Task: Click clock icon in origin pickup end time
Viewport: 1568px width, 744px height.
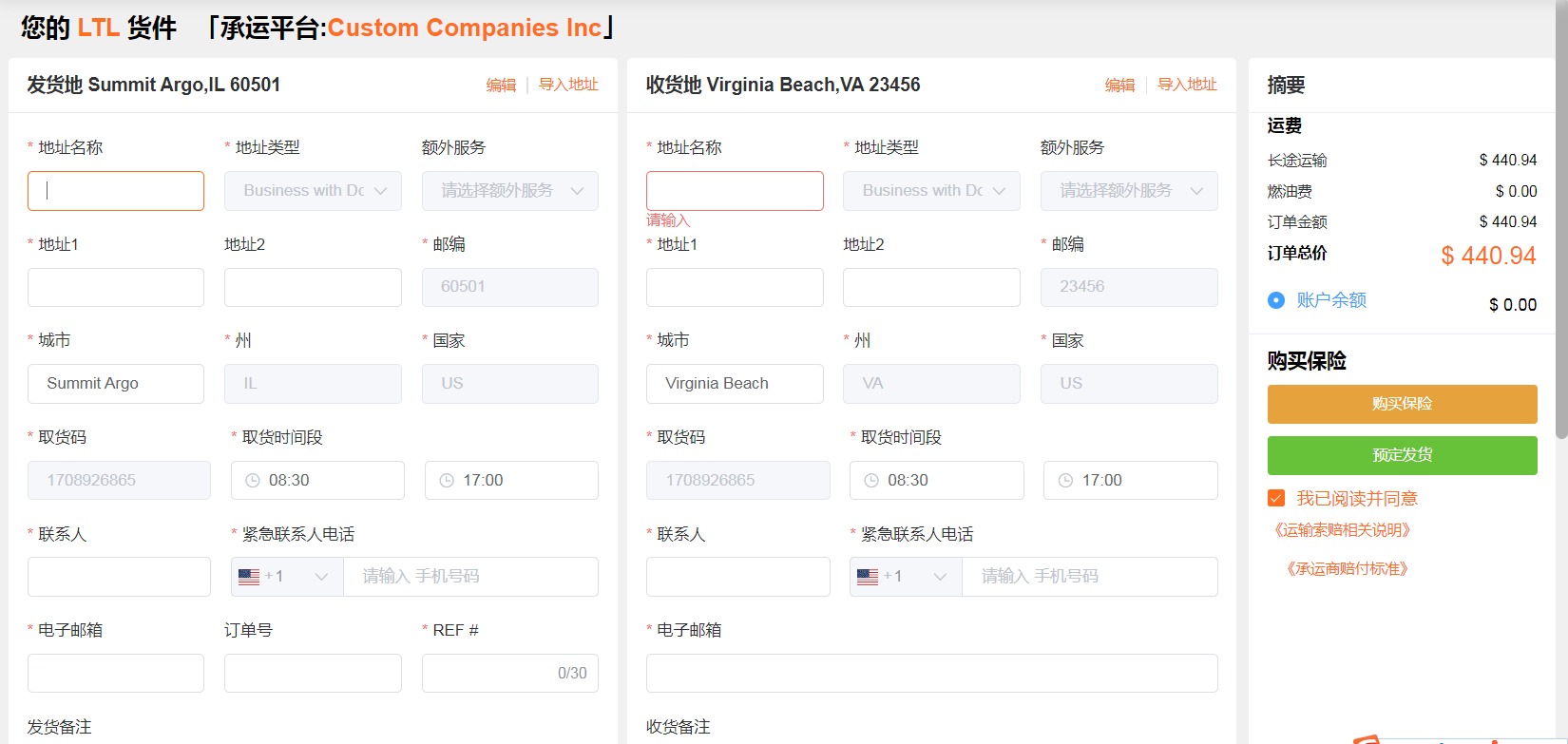Action: coord(447,481)
